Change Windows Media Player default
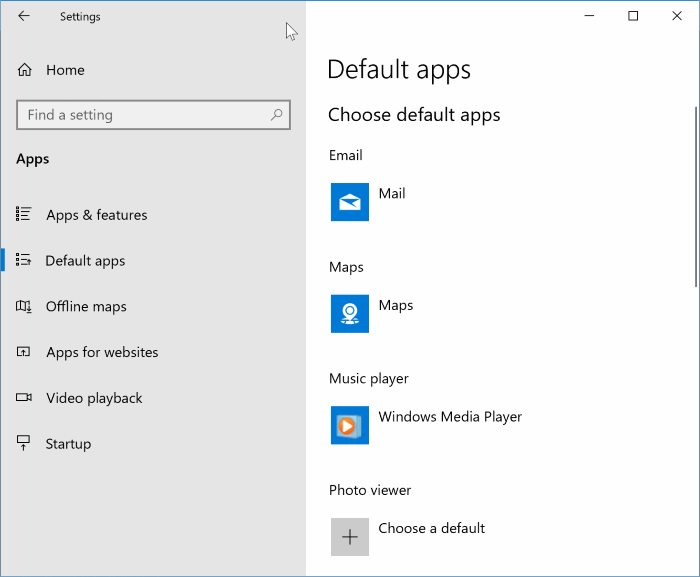The width and height of the screenshot is (700, 577). coord(450,417)
